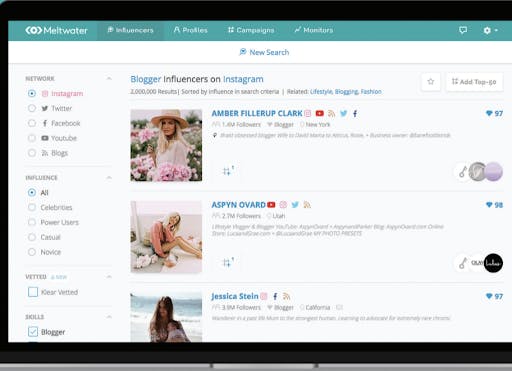
Task: Click the Instagram keyword in the heading
Action: click(x=243, y=79)
